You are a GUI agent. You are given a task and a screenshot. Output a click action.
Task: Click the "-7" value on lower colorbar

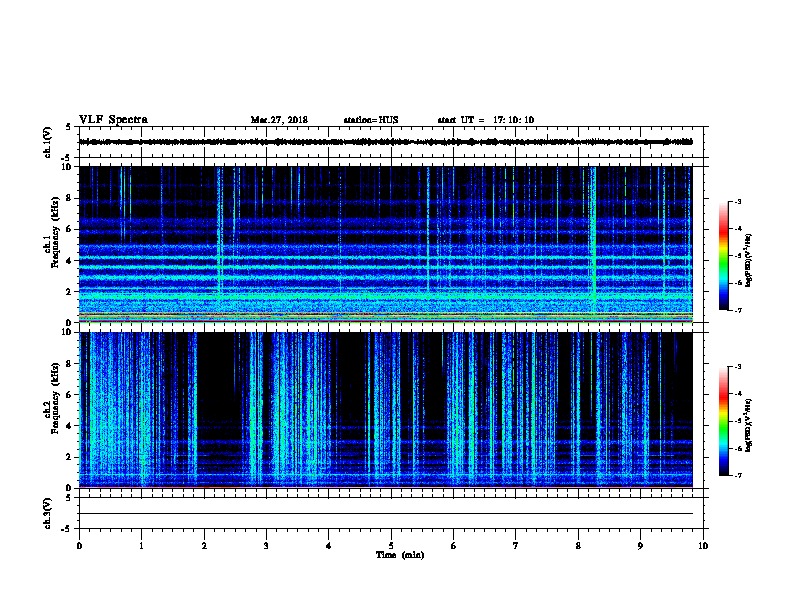737,476
